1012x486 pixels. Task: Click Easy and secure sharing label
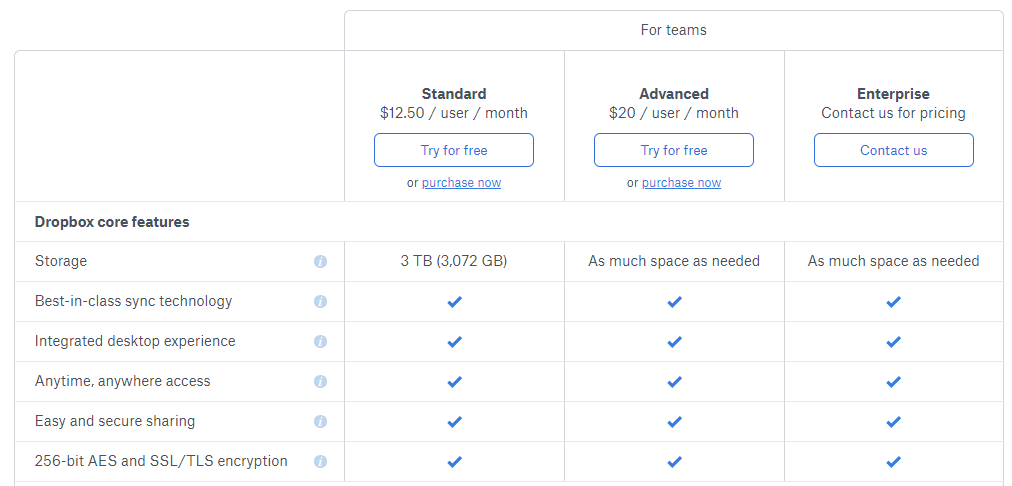pos(115,421)
